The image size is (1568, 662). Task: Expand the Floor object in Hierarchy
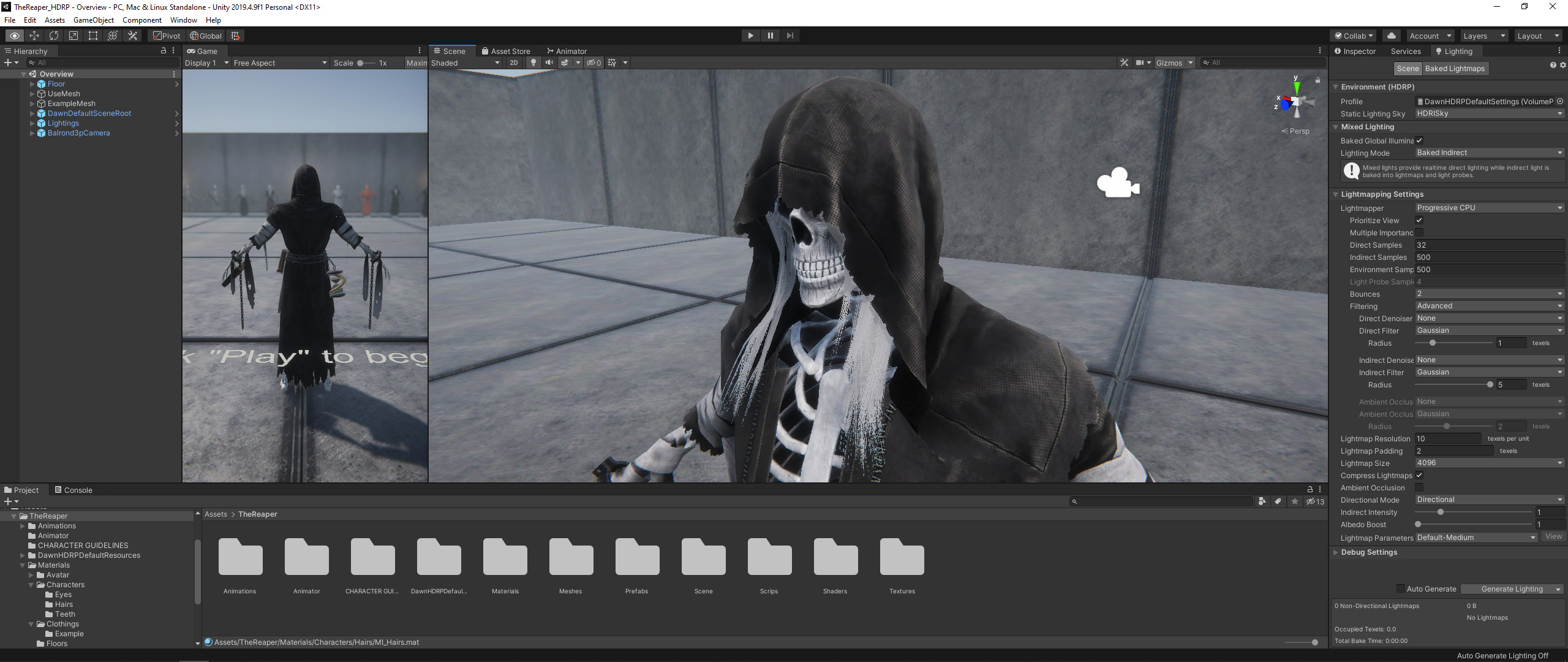coord(32,84)
